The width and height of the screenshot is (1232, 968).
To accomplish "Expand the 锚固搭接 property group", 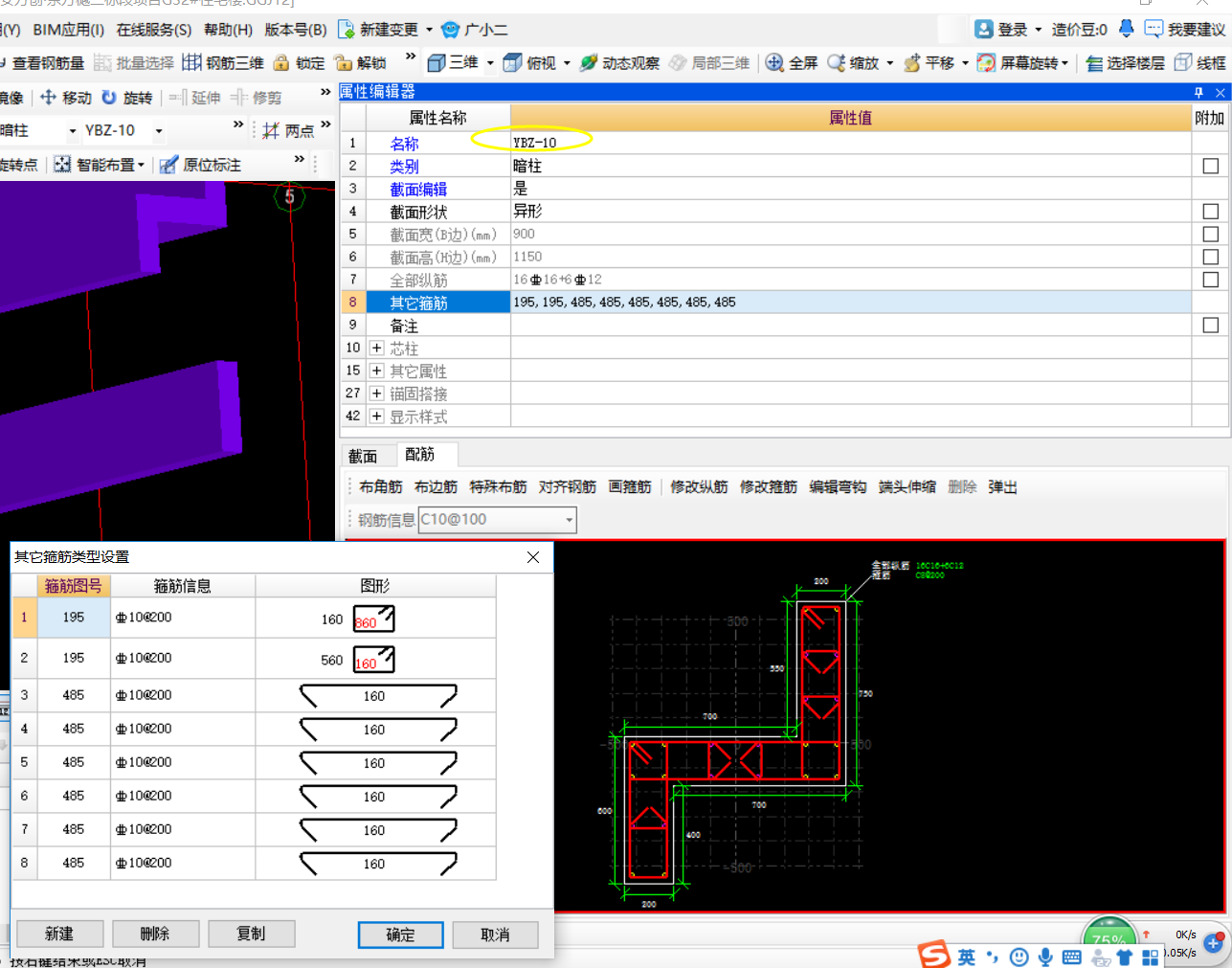I will (x=377, y=394).
